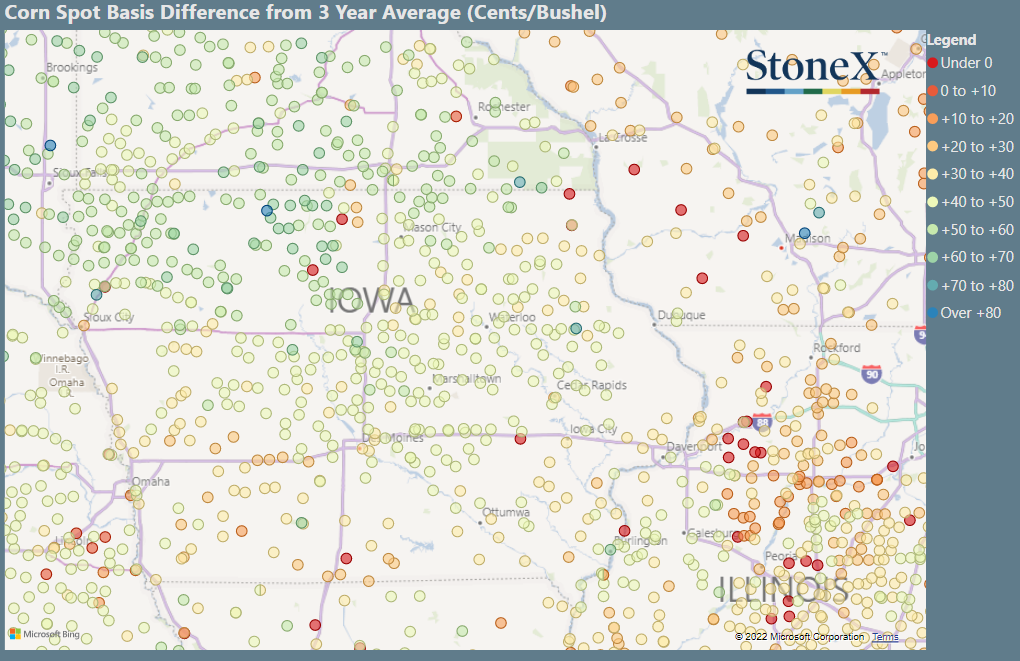
Task: Click the Rockford city label
Action: 837,348
